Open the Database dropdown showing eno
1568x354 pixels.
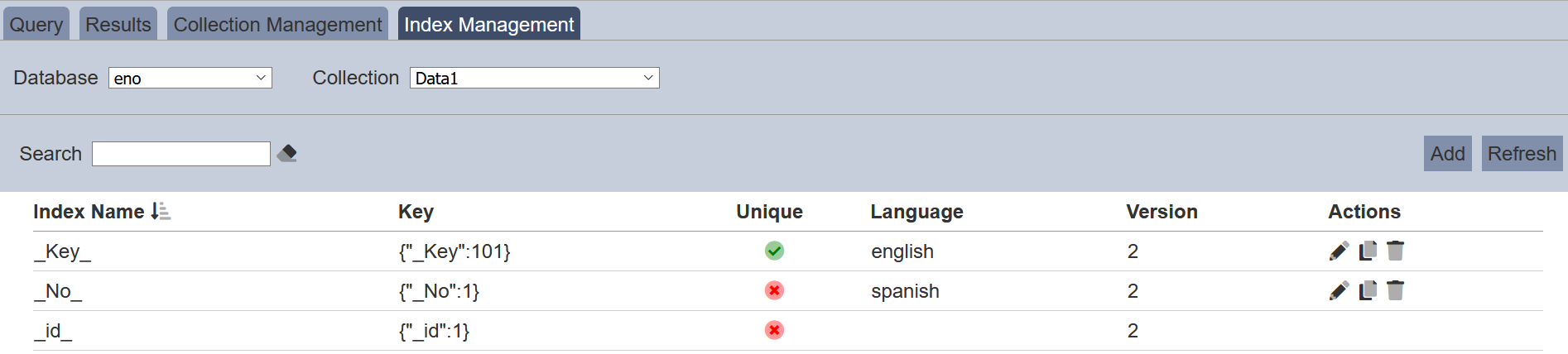[190, 78]
